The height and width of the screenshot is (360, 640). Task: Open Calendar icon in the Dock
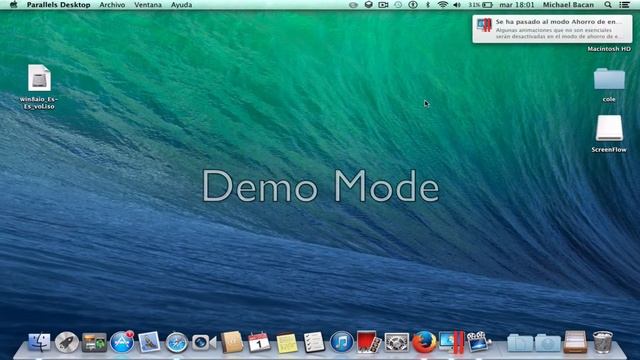coord(259,342)
